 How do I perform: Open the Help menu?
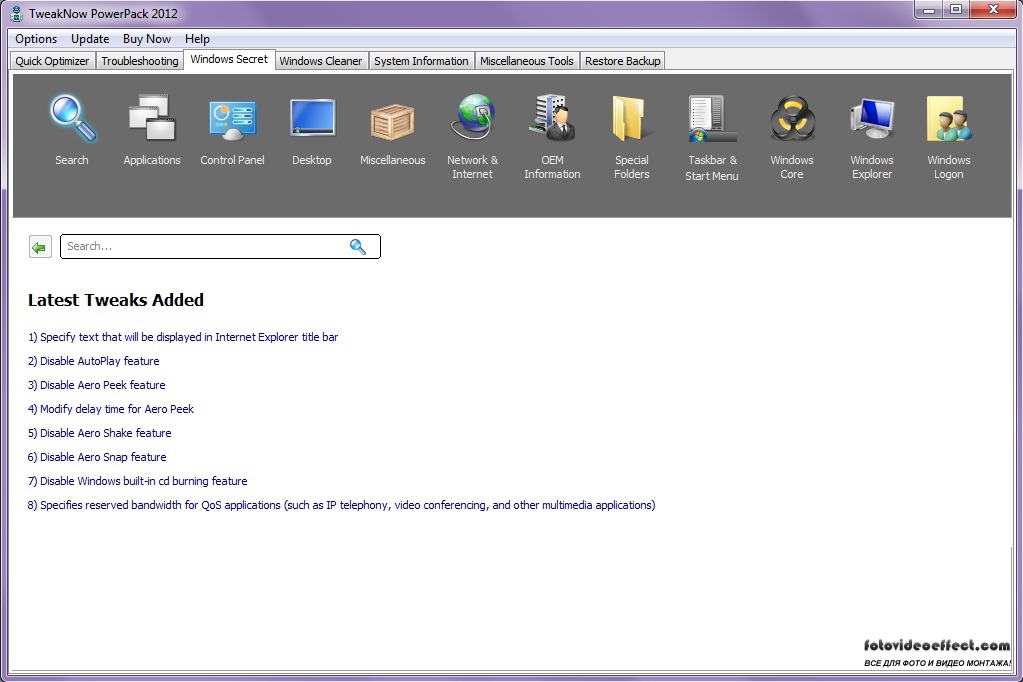(x=197, y=39)
